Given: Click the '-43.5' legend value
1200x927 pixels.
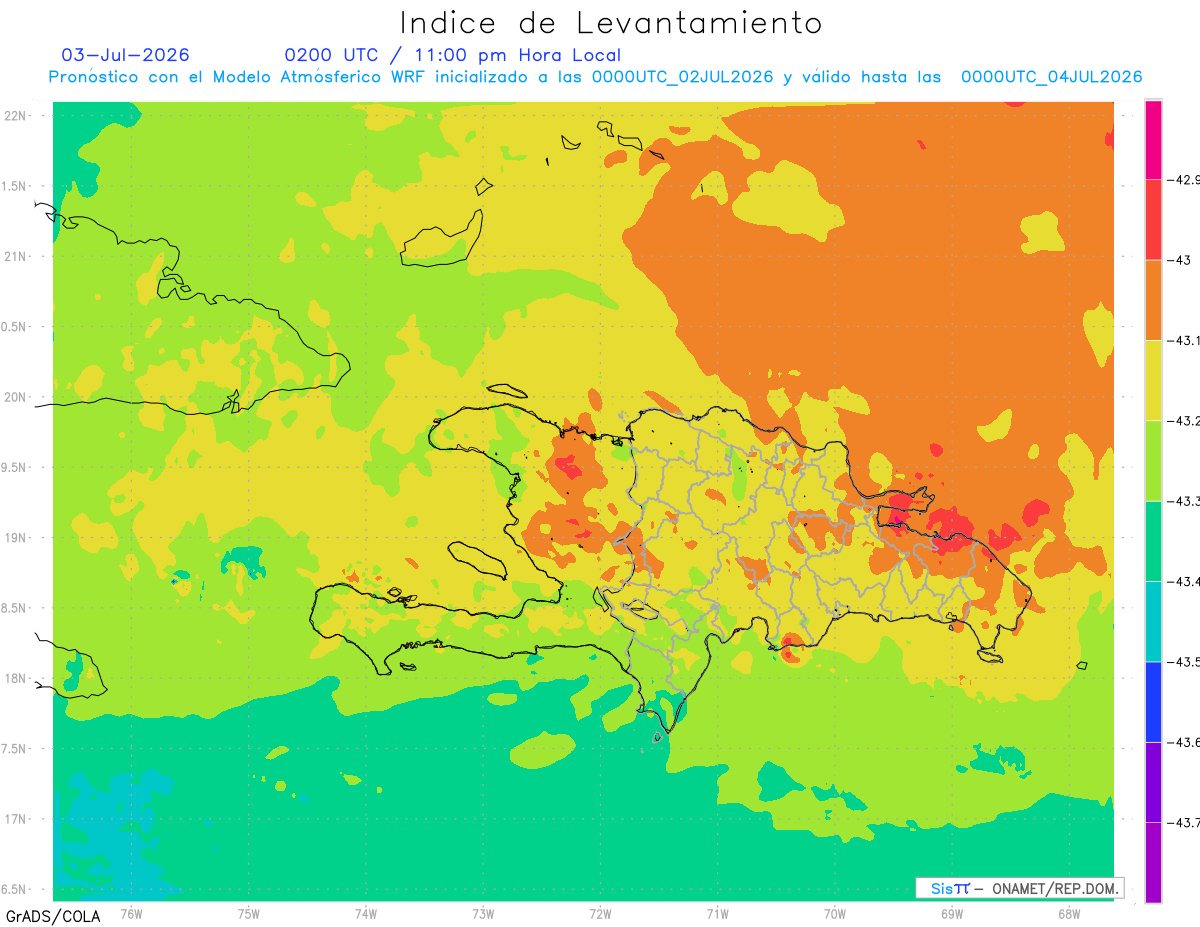Looking at the screenshot, I should (x=1183, y=662).
